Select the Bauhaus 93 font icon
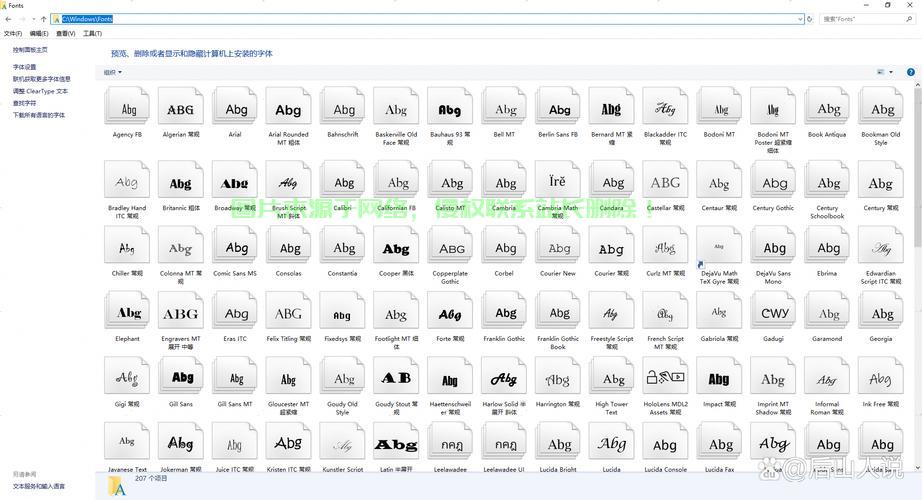922x500 pixels. [450, 106]
